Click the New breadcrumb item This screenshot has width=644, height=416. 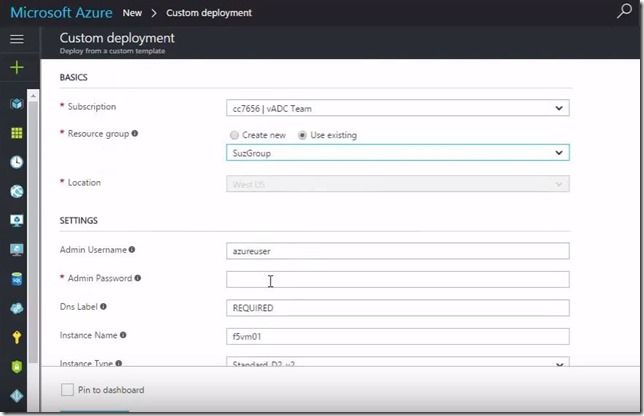tap(131, 13)
